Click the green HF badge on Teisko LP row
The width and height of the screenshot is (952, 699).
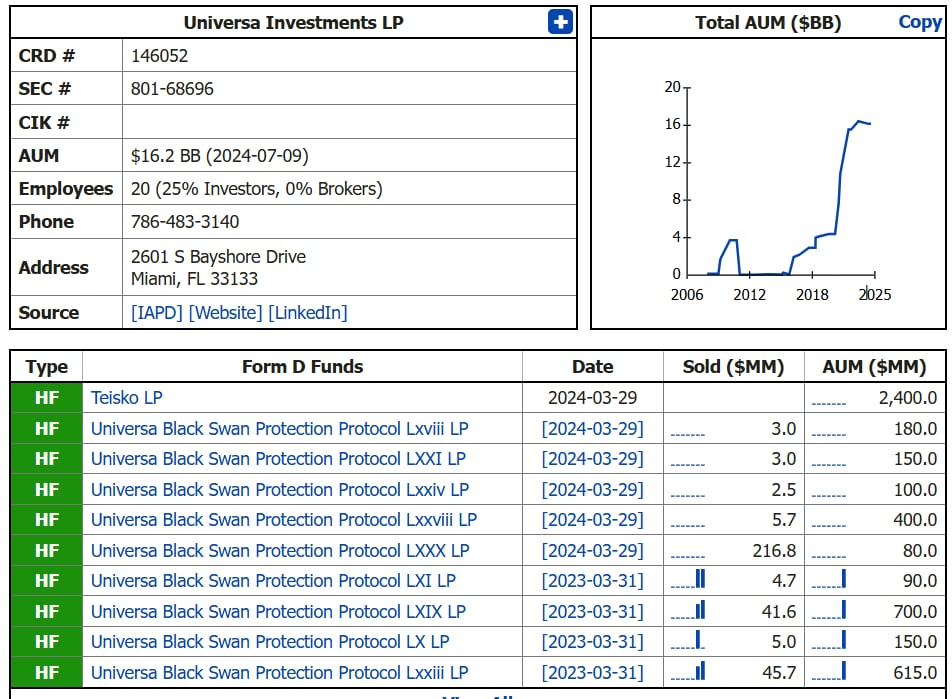pos(47,398)
